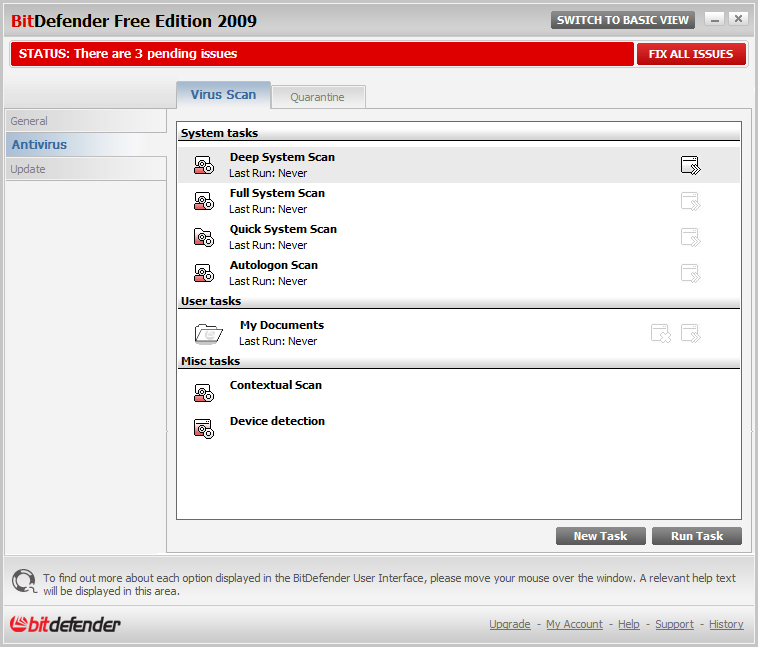
Task: Select the Quick System Scan label
Action: 283,229
